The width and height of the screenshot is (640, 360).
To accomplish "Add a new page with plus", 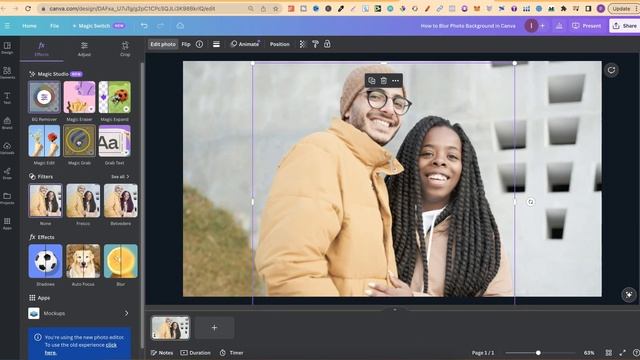I will [214, 327].
